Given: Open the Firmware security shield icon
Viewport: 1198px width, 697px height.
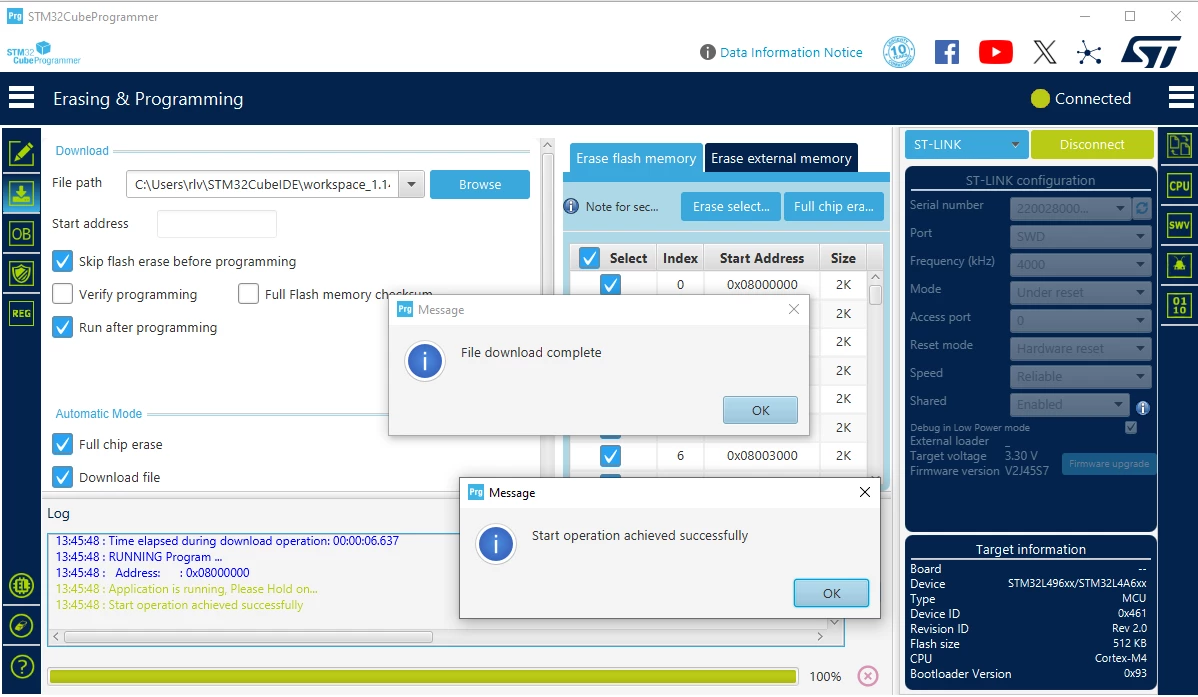Looking at the screenshot, I should click(21, 274).
